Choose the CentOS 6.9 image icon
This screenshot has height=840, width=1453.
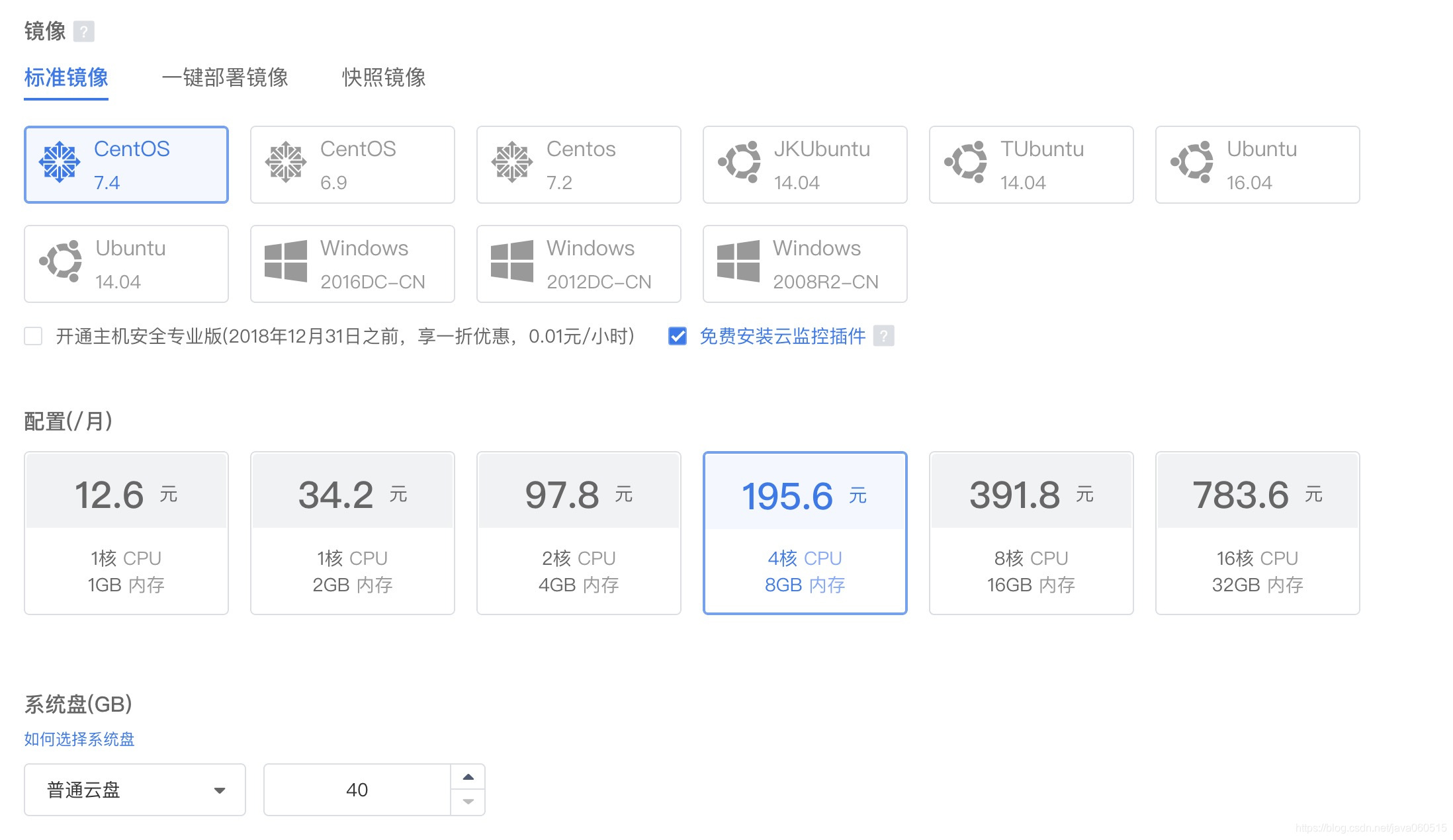click(286, 162)
